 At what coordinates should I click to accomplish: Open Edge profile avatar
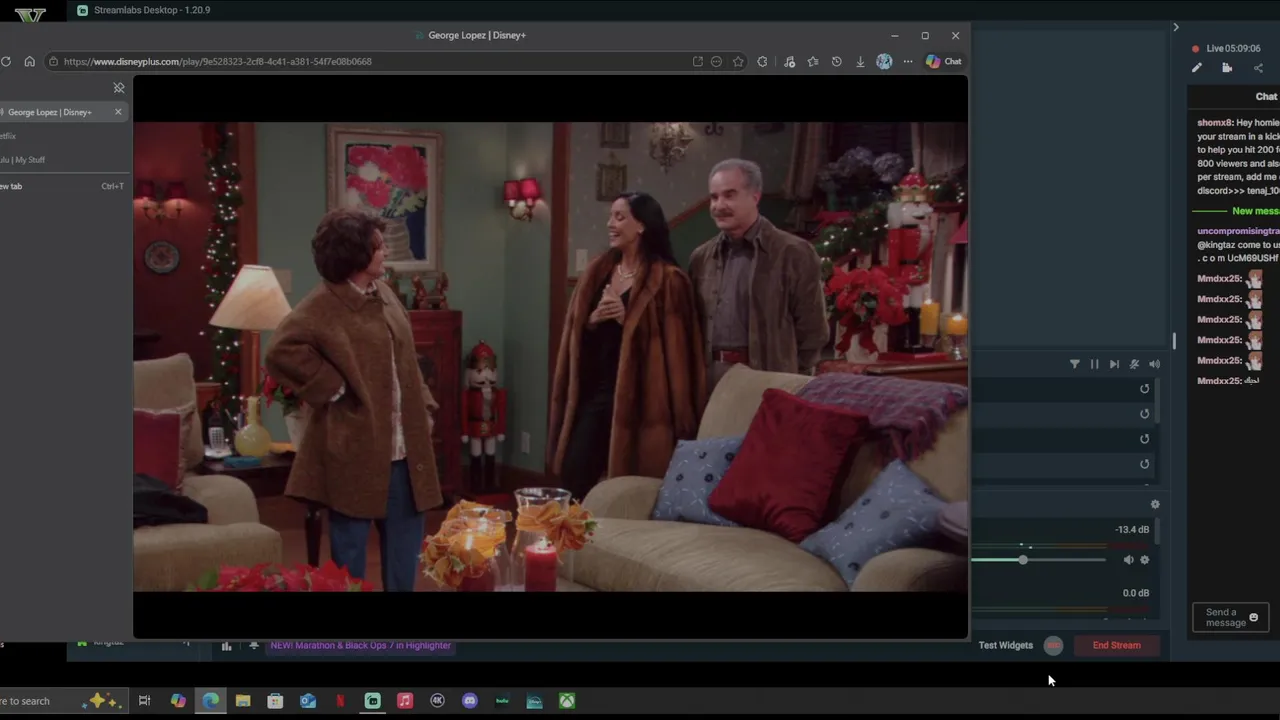tap(884, 61)
